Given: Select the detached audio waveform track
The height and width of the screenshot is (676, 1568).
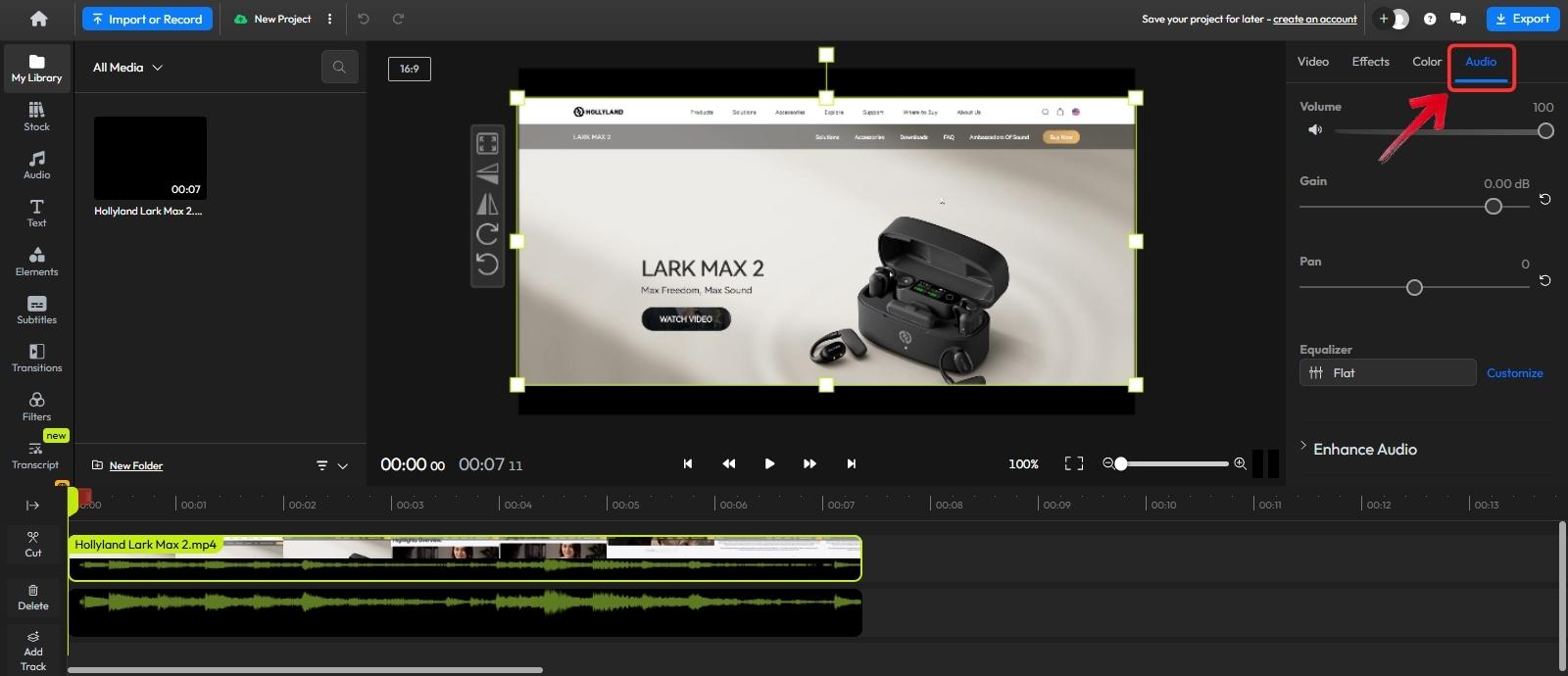Looking at the screenshot, I should (465, 612).
